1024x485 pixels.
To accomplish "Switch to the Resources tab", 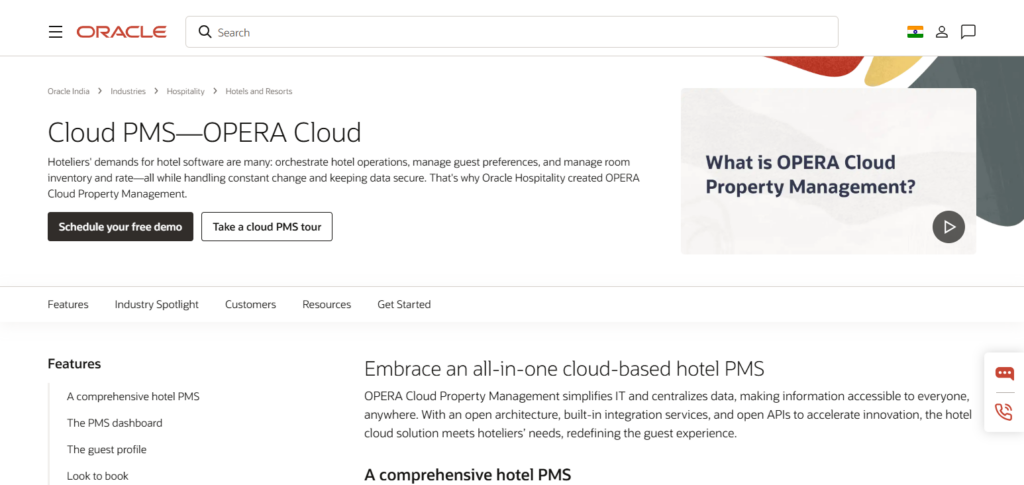I will click(327, 304).
